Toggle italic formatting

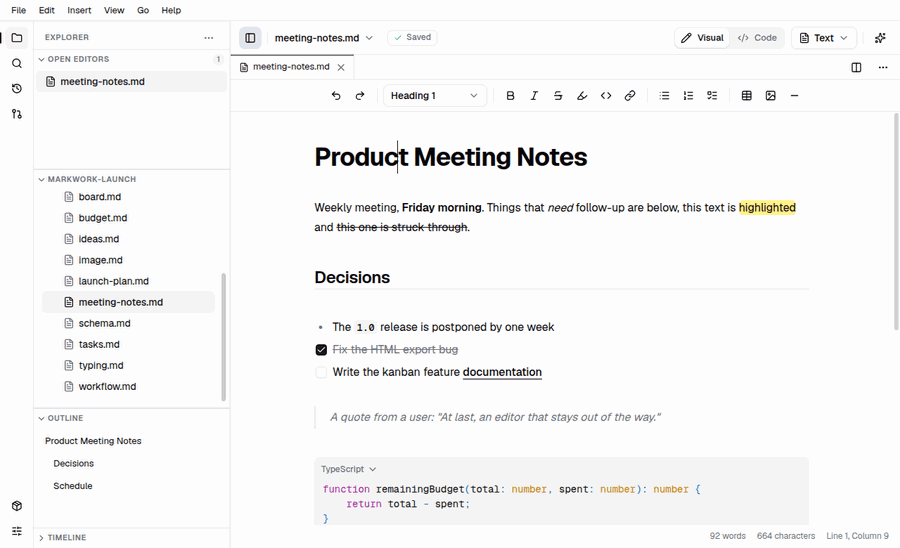[x=534, y=96]
